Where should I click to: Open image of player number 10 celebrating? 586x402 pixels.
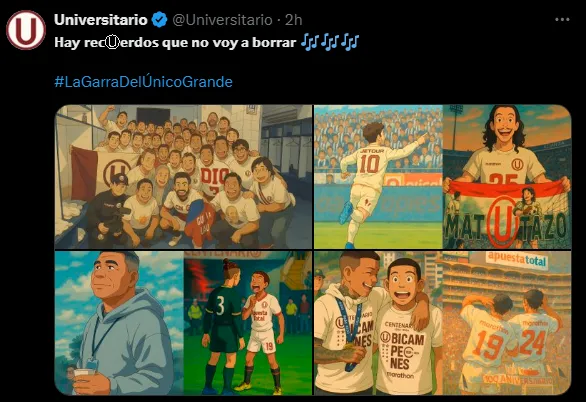(x=378, y=177)
